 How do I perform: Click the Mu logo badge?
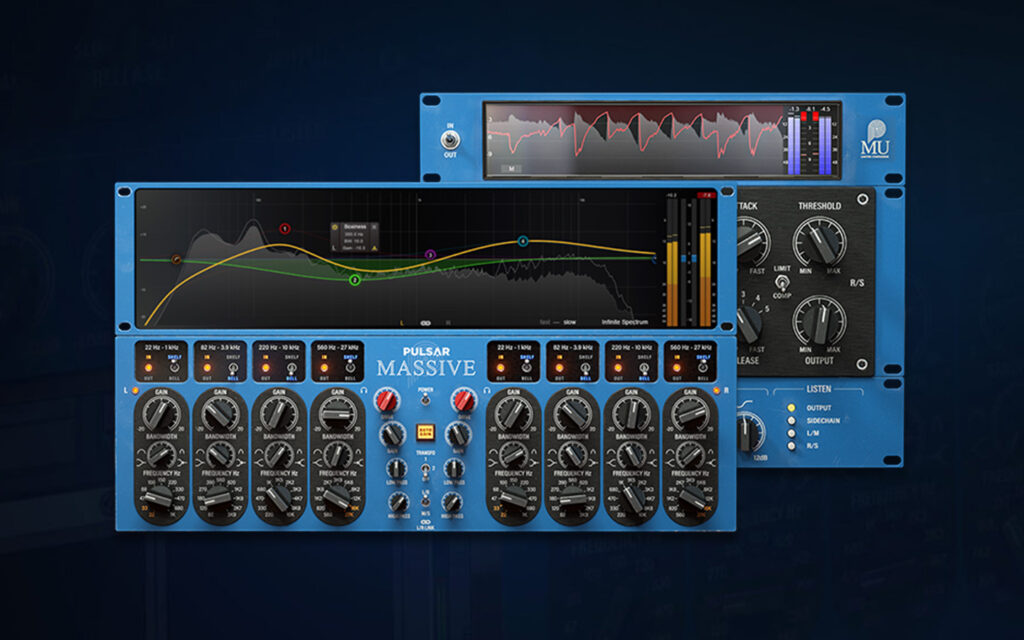tap(875, 138)
